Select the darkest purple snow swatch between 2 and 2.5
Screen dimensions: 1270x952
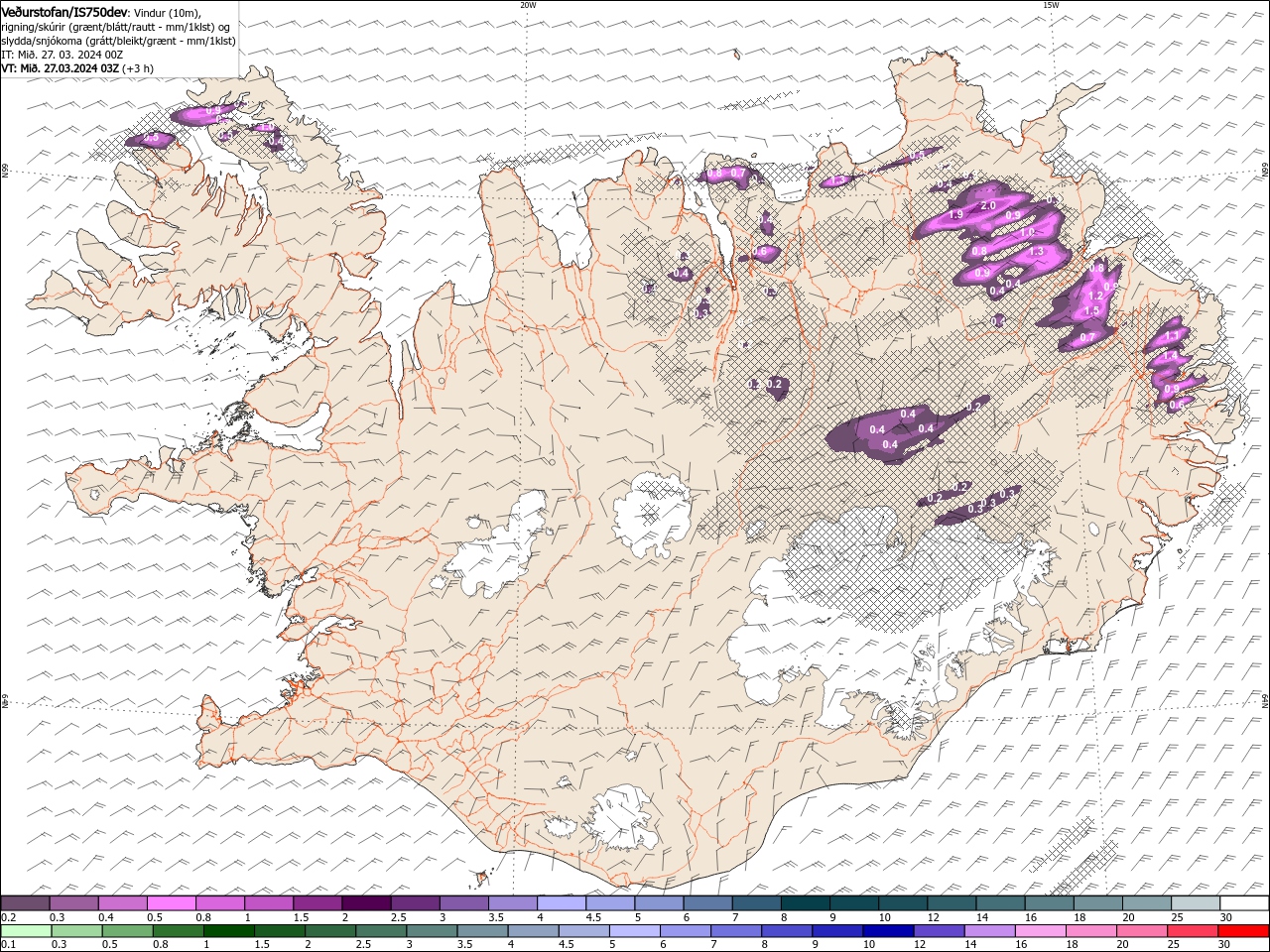pyautogui.click(x=367, y=903)
